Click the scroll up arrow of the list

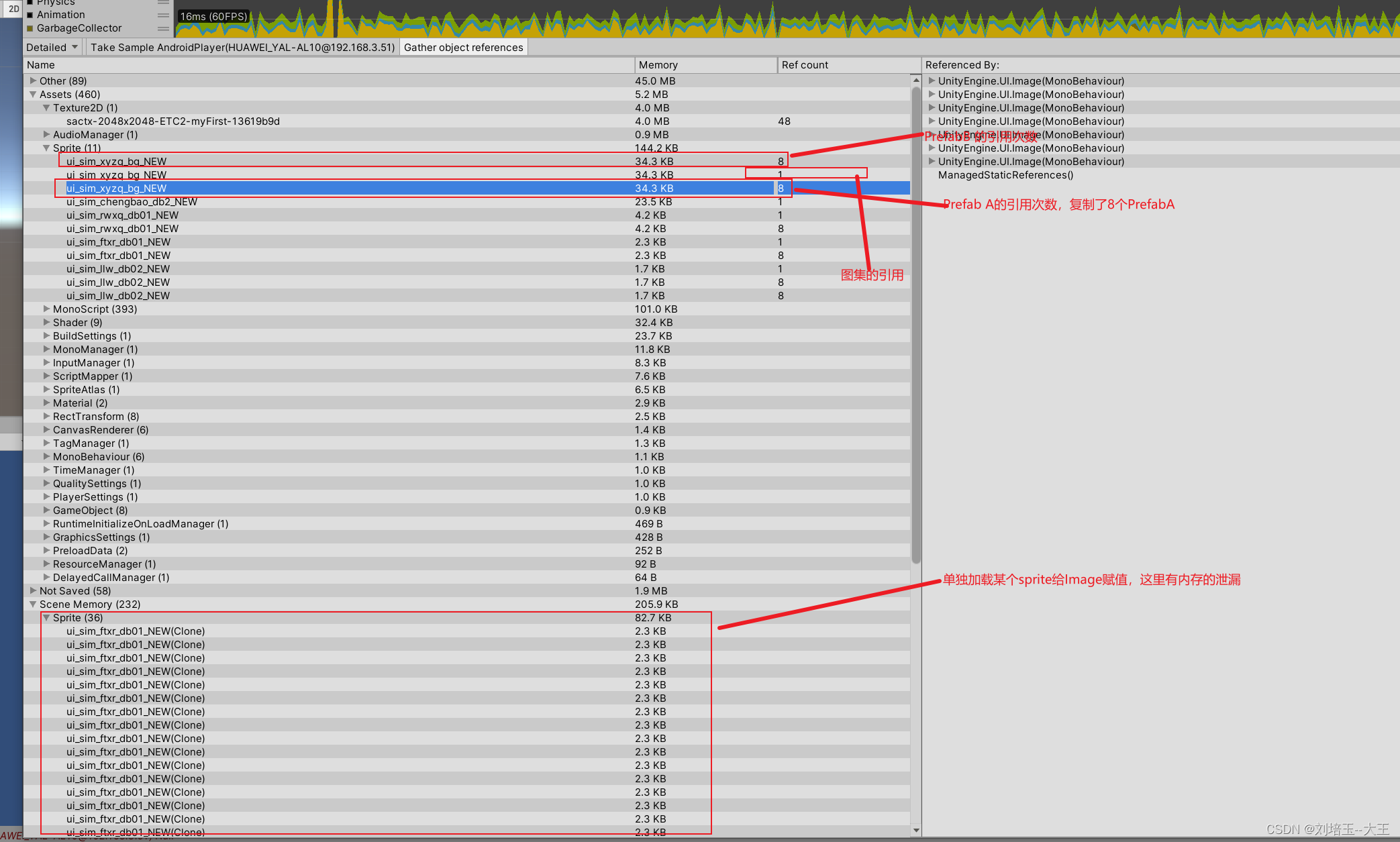coord(916,80)
